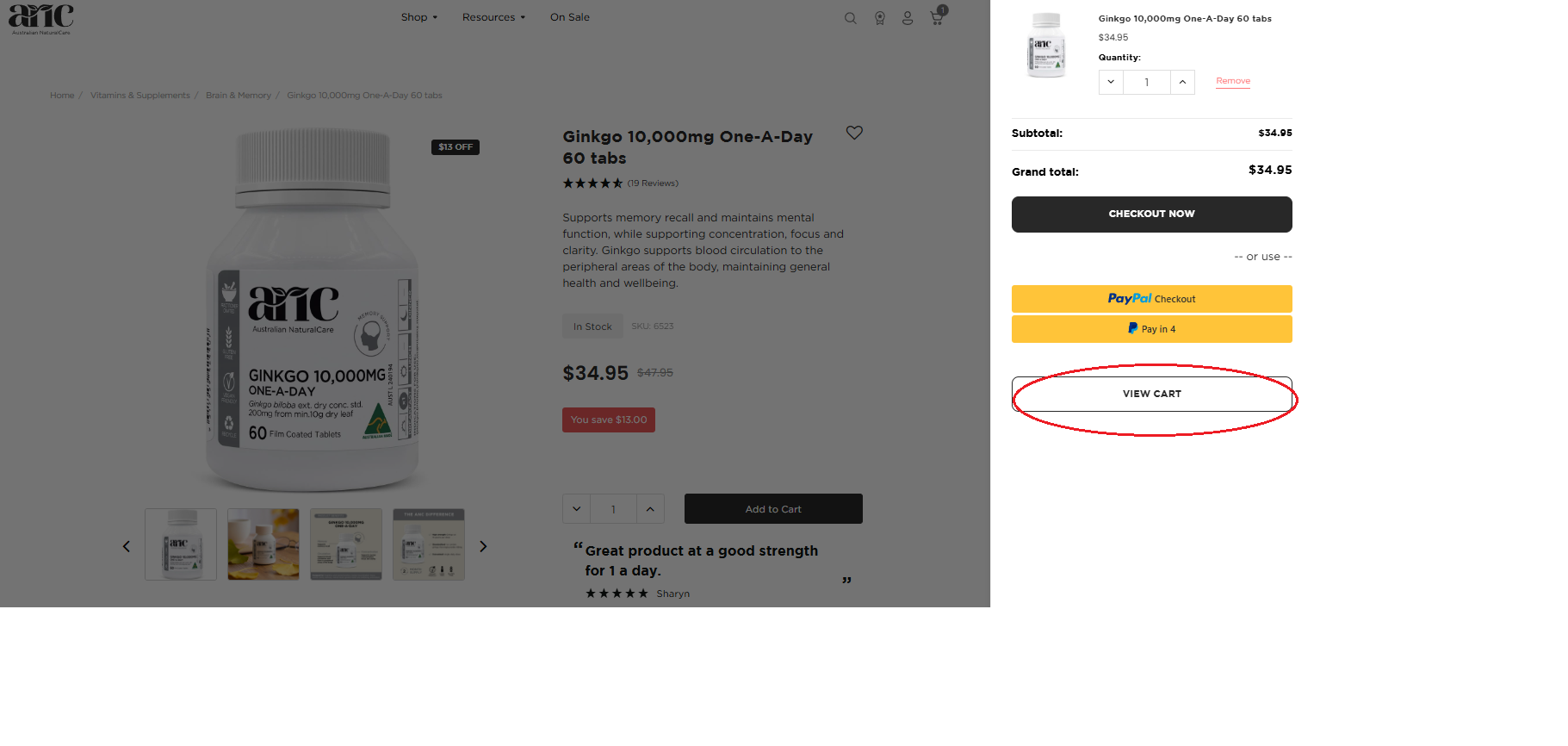
Task: Select the lifestyle photo thumbnail with leaves
Action: tap(263, 544)
